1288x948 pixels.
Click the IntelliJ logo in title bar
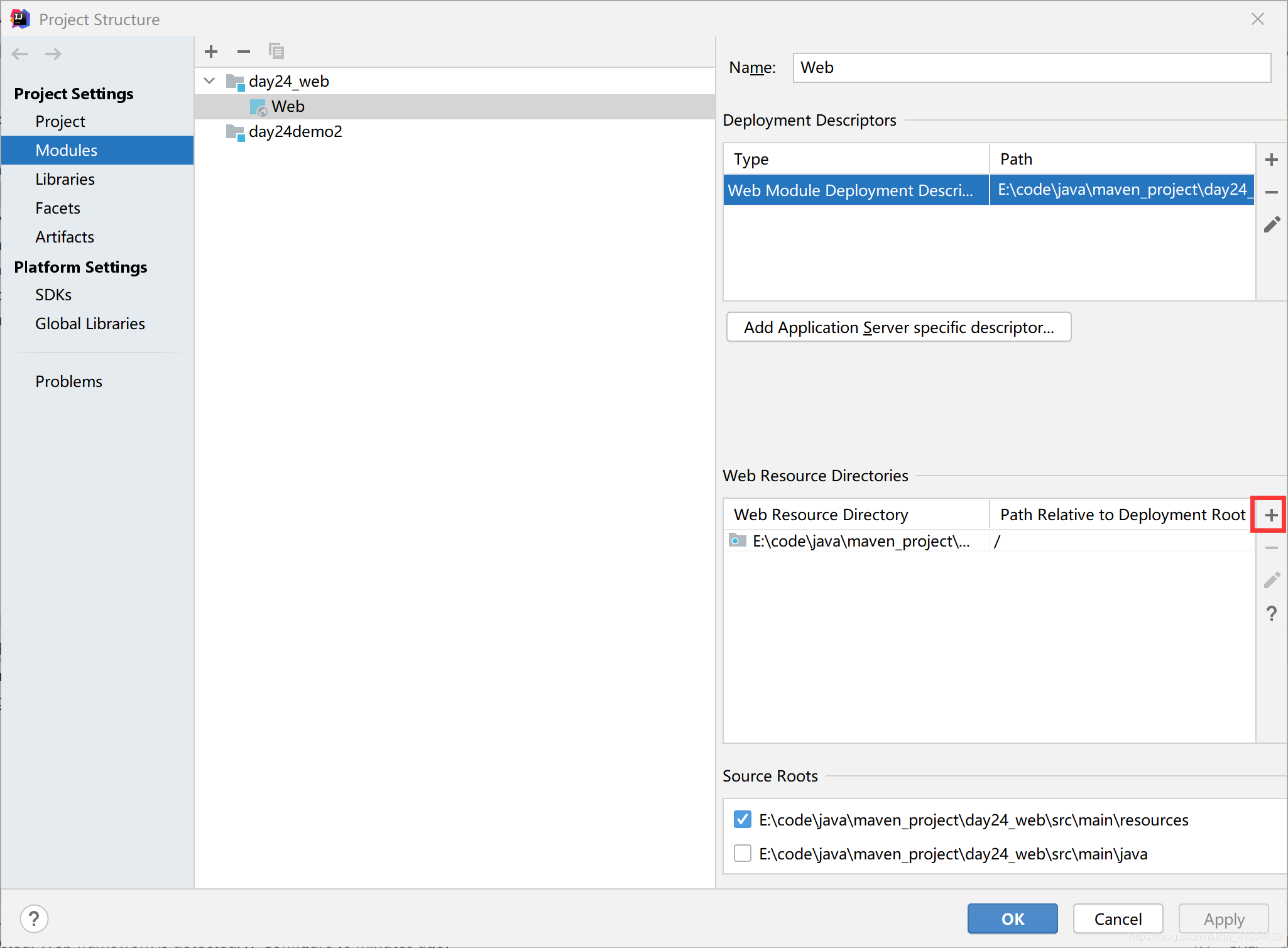20,19
